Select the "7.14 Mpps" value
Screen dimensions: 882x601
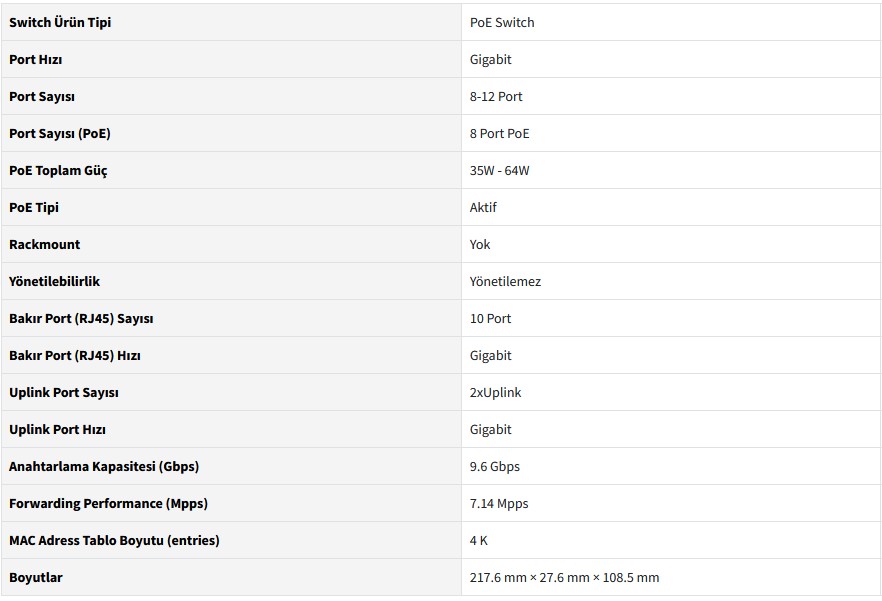(499, 503)
